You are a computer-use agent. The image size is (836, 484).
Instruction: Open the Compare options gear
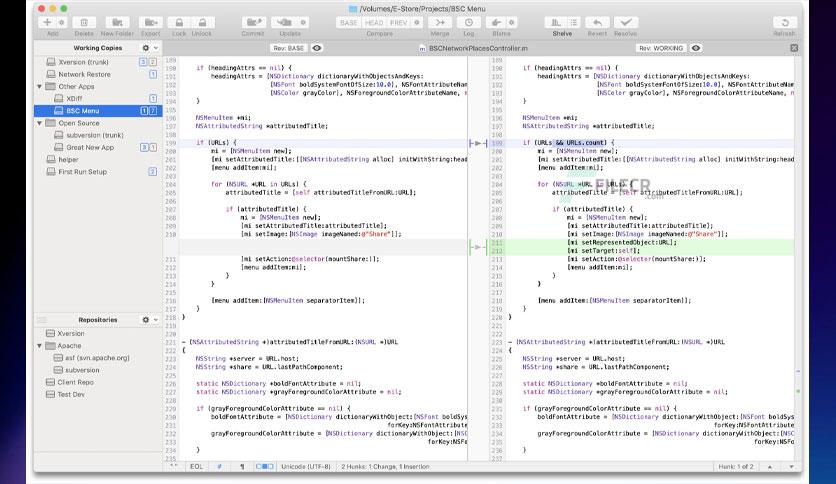417,23
